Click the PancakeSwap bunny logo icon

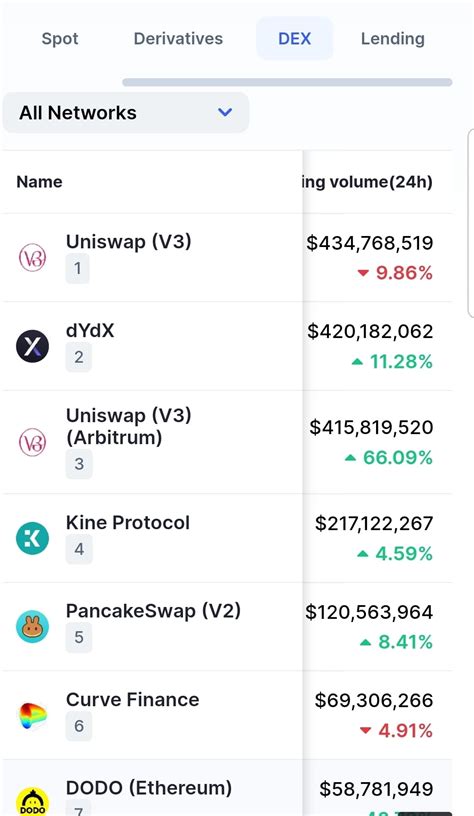point(32,627)
